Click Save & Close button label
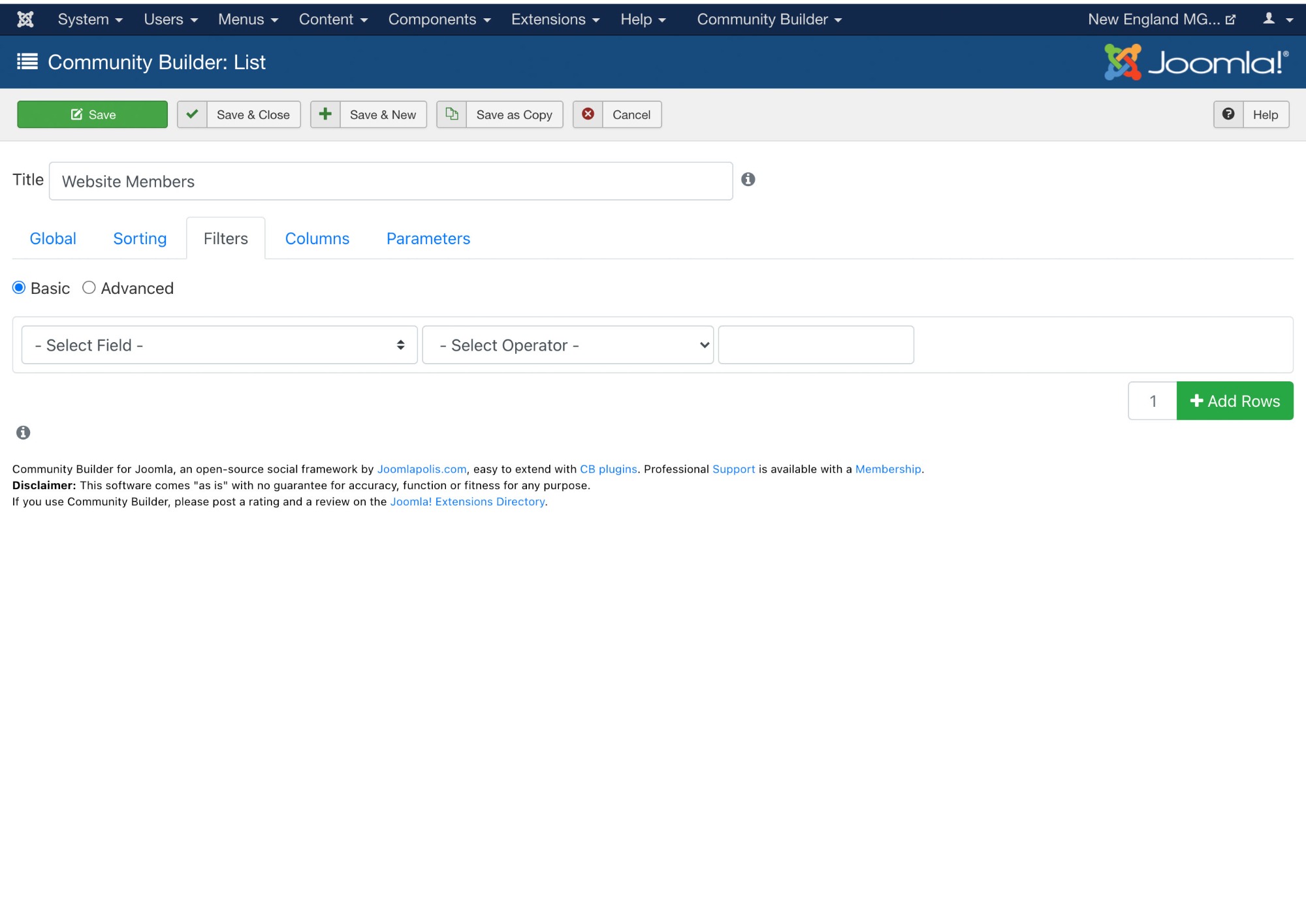The image size is (1306, 924). click(x=253, y=115)
